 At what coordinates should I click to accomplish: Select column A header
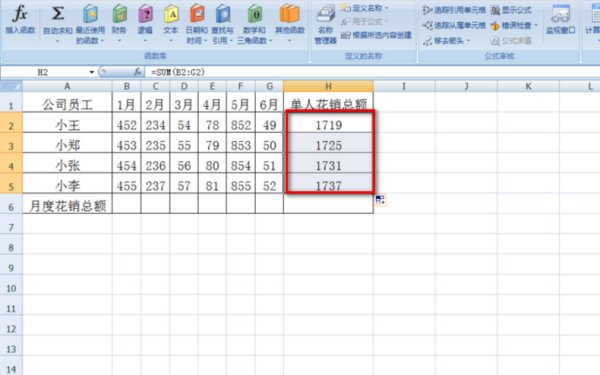(67, 86)
